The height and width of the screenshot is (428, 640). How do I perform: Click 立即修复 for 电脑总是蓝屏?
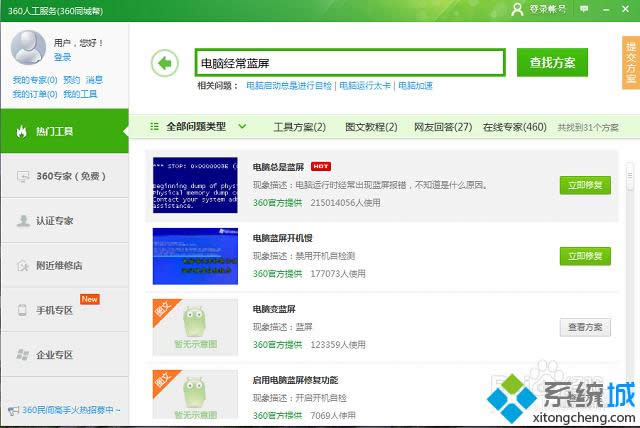click(584, 185)
